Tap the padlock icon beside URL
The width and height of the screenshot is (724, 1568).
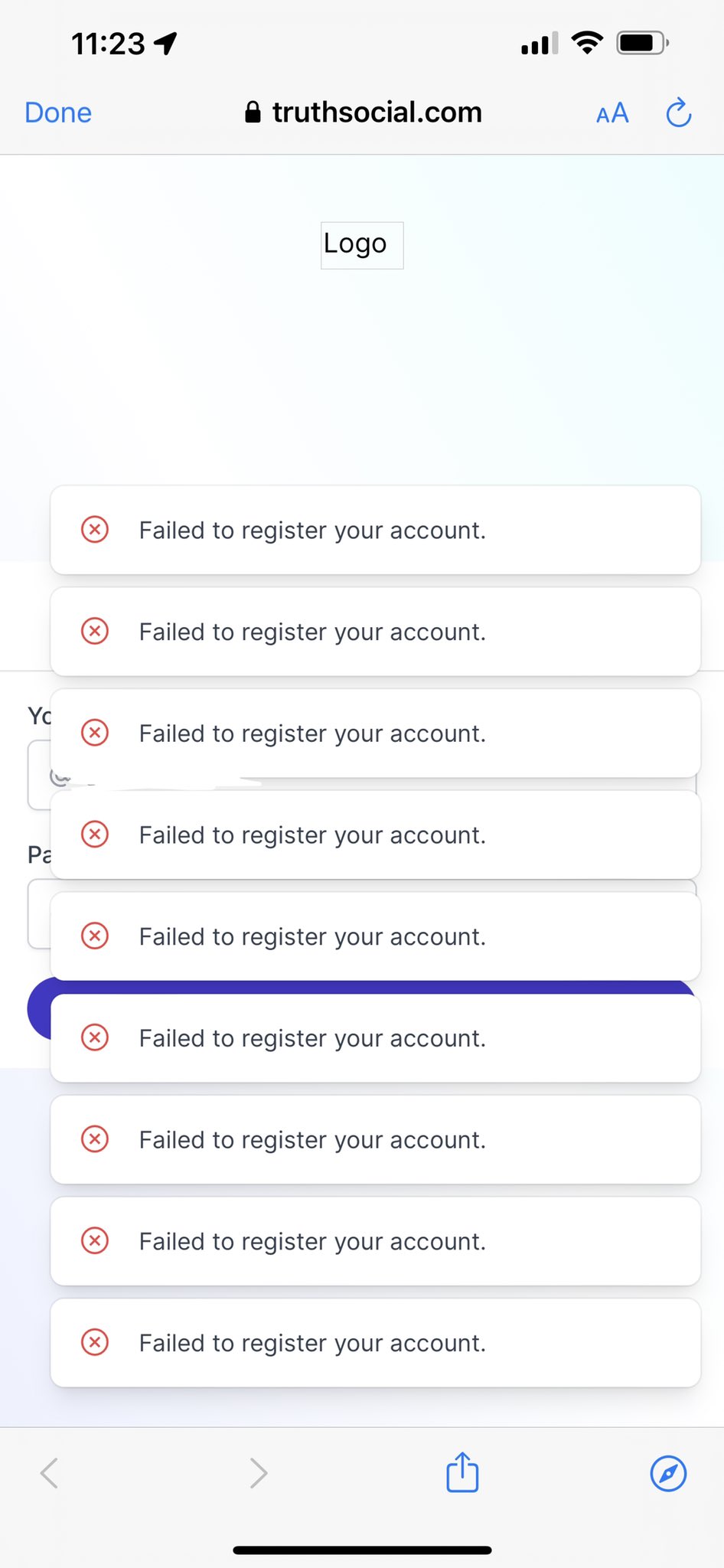(x=253, y=113)
